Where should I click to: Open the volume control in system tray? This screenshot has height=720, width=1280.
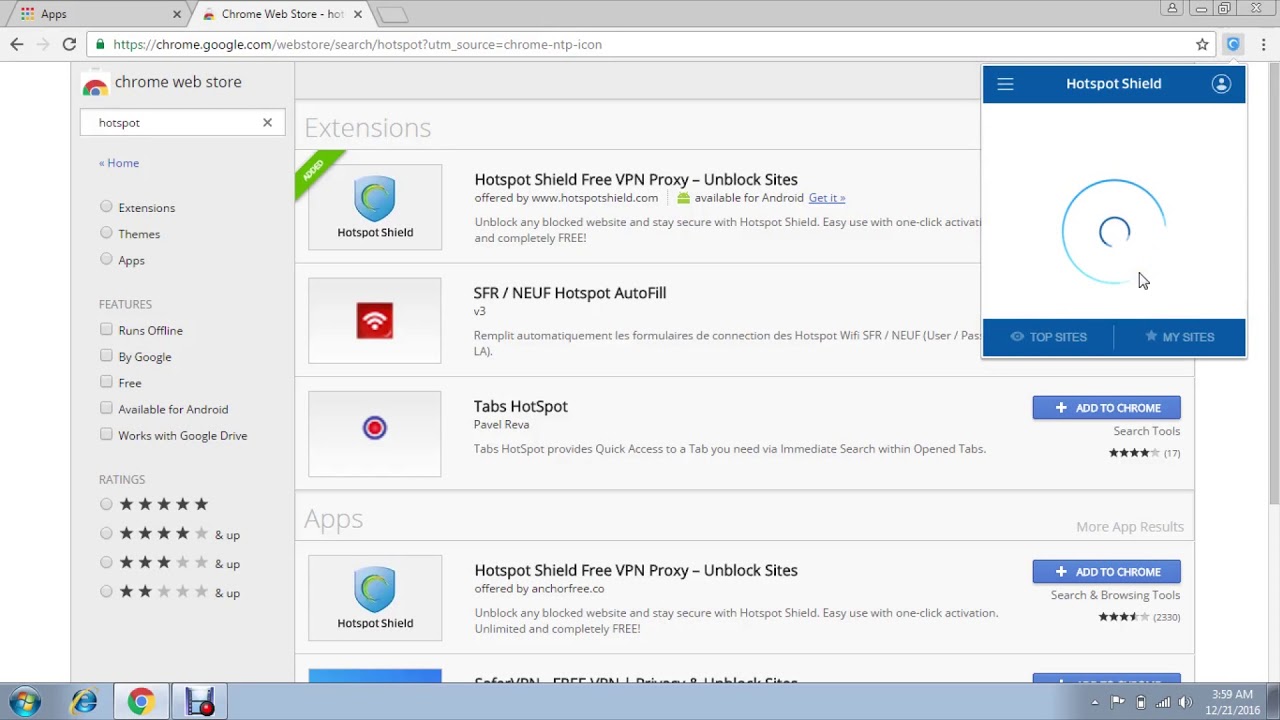click(x=1185, y=702)
